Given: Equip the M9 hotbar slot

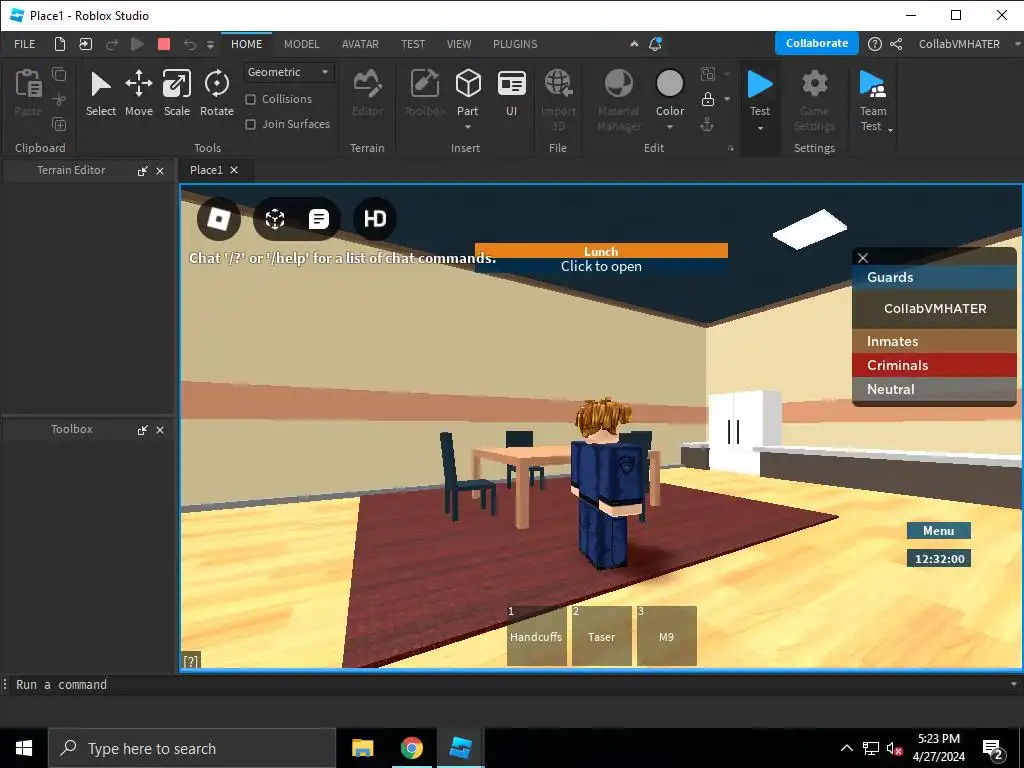Looking at the screenshot, I should [666, 636].
